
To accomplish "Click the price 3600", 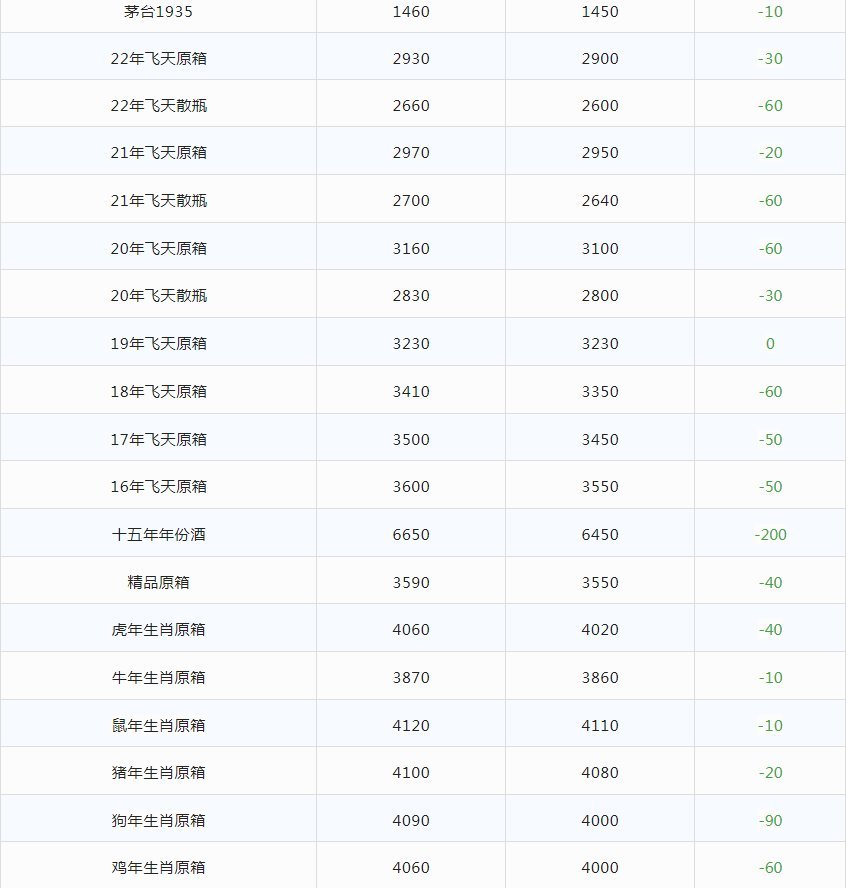I will coord(411,487).
